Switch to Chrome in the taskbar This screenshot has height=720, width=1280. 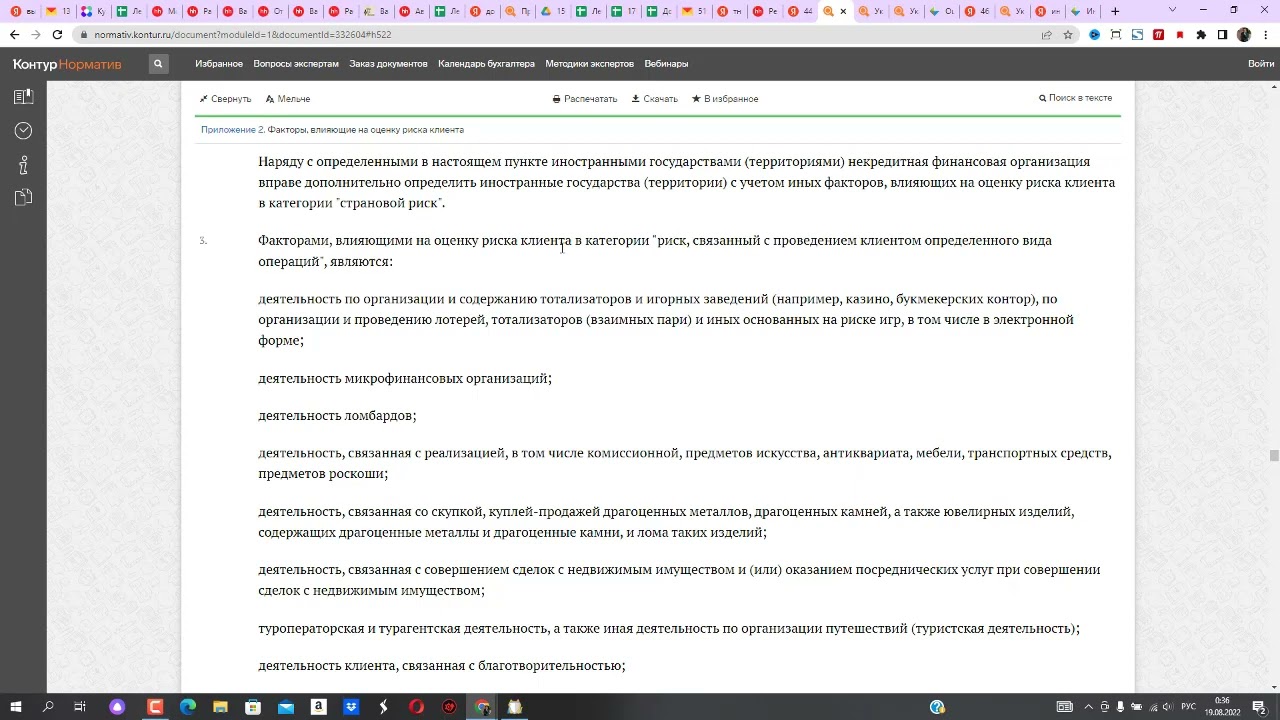tap(482, 707)
